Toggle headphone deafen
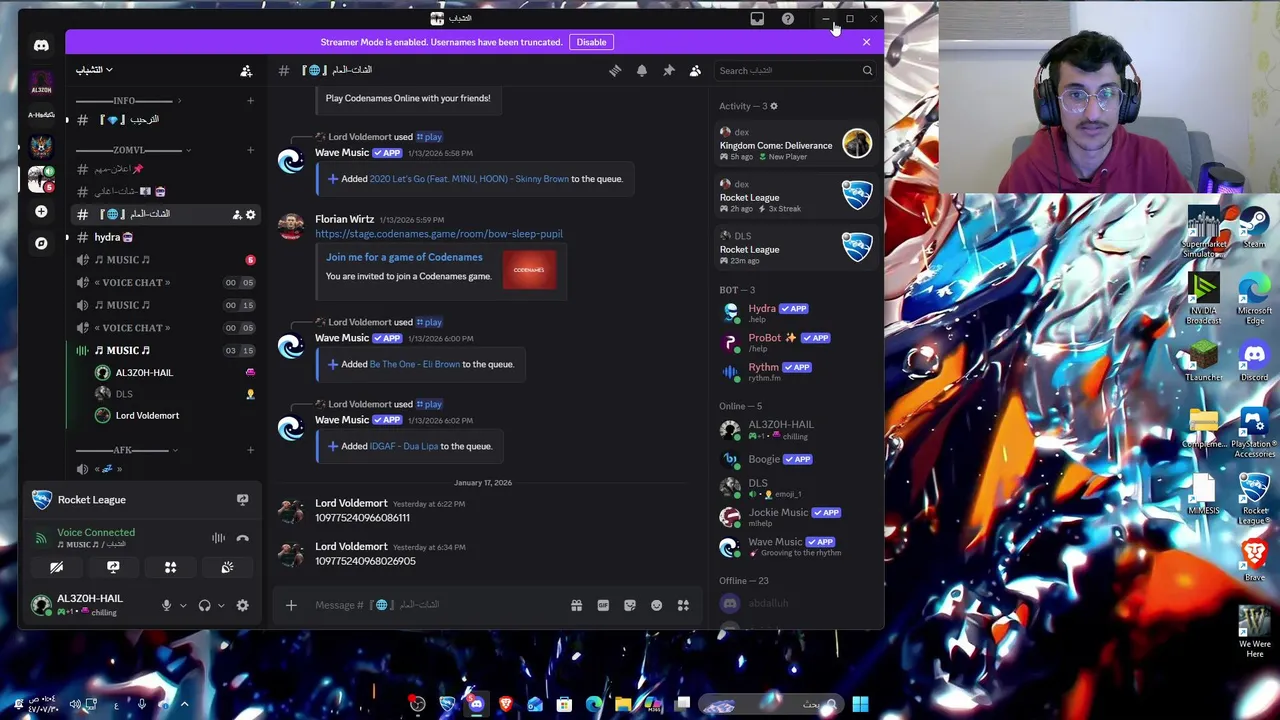This screenshot has width=1280, height=720. (x=204, y=605)
